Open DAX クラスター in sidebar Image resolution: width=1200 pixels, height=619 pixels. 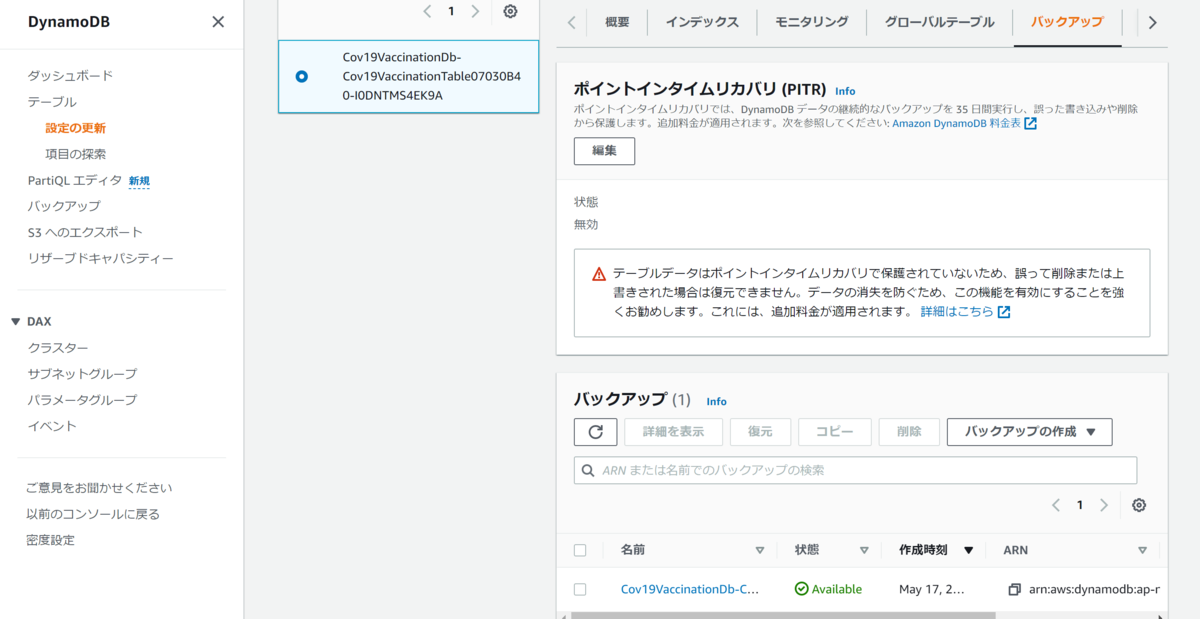(58, 348)
